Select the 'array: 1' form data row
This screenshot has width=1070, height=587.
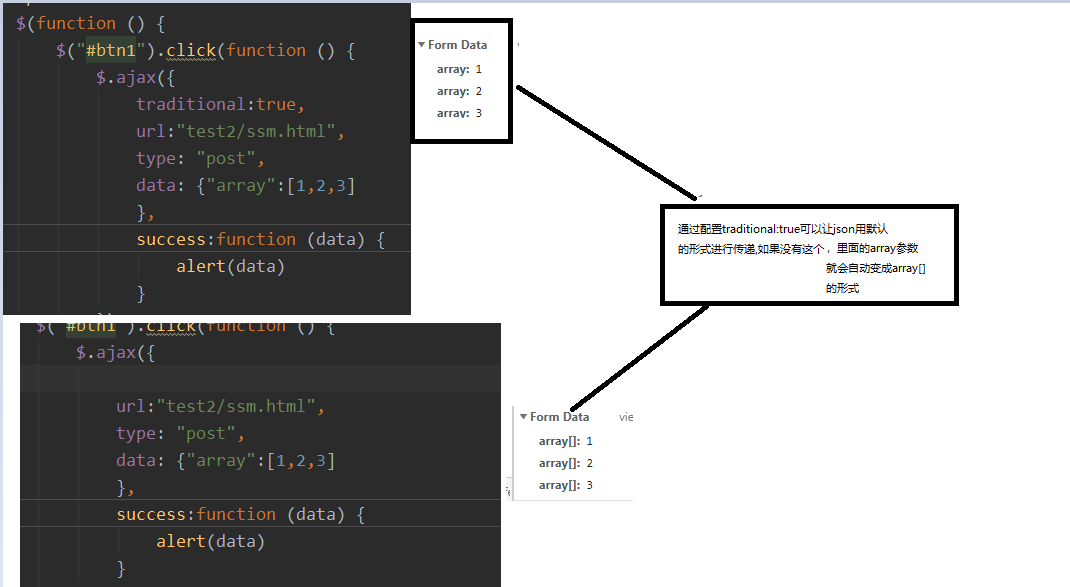pyautogui.click(x=459, y=69)
